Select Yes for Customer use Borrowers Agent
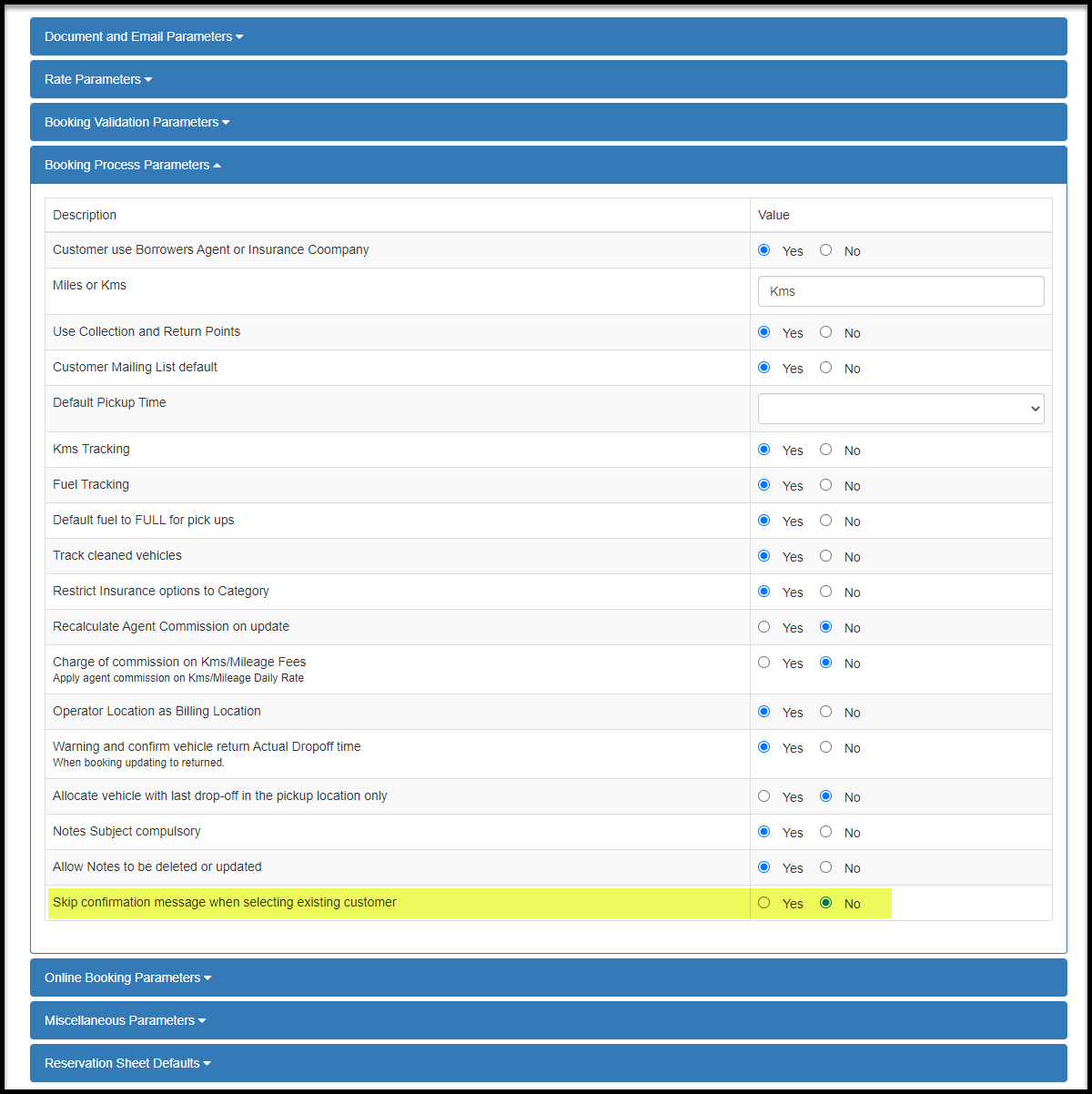 pyautogui.click(x=763, y=249)
